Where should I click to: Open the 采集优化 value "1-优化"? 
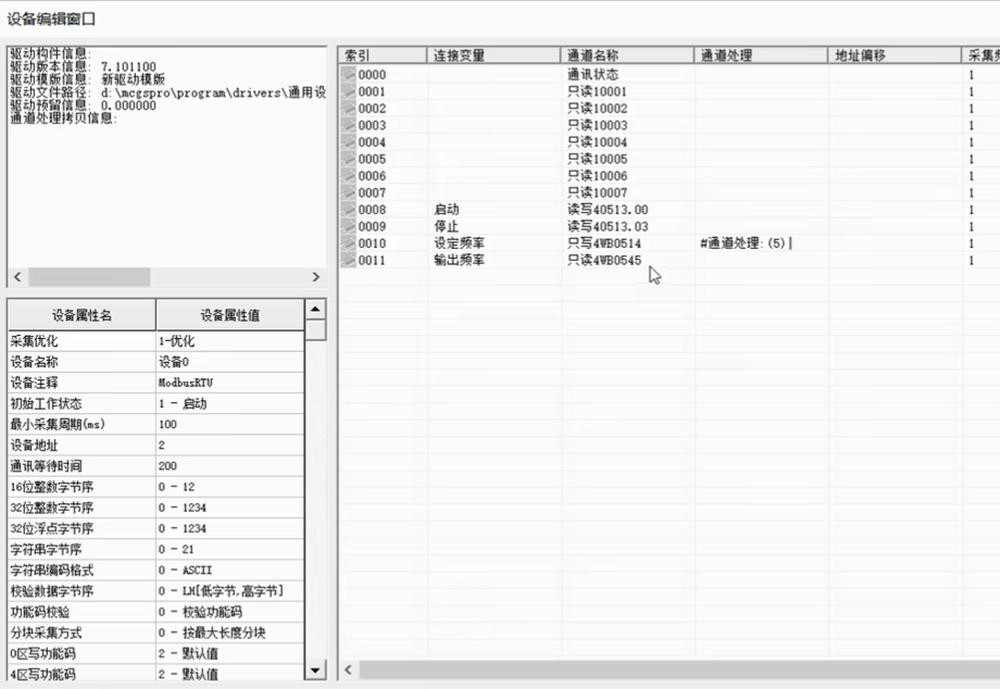click(x=228, y=341)
